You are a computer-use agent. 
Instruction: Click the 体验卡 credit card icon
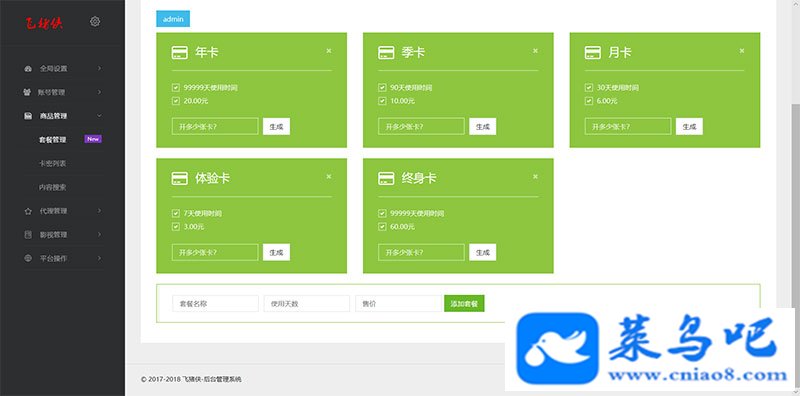coord(180,178)
